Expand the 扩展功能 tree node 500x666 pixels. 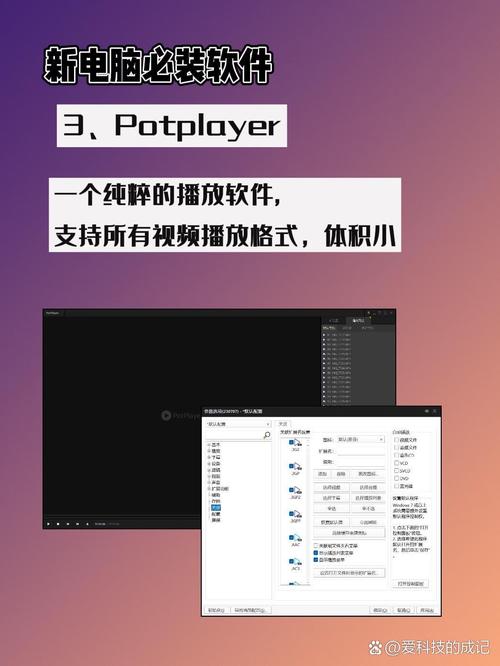[209, 489]
